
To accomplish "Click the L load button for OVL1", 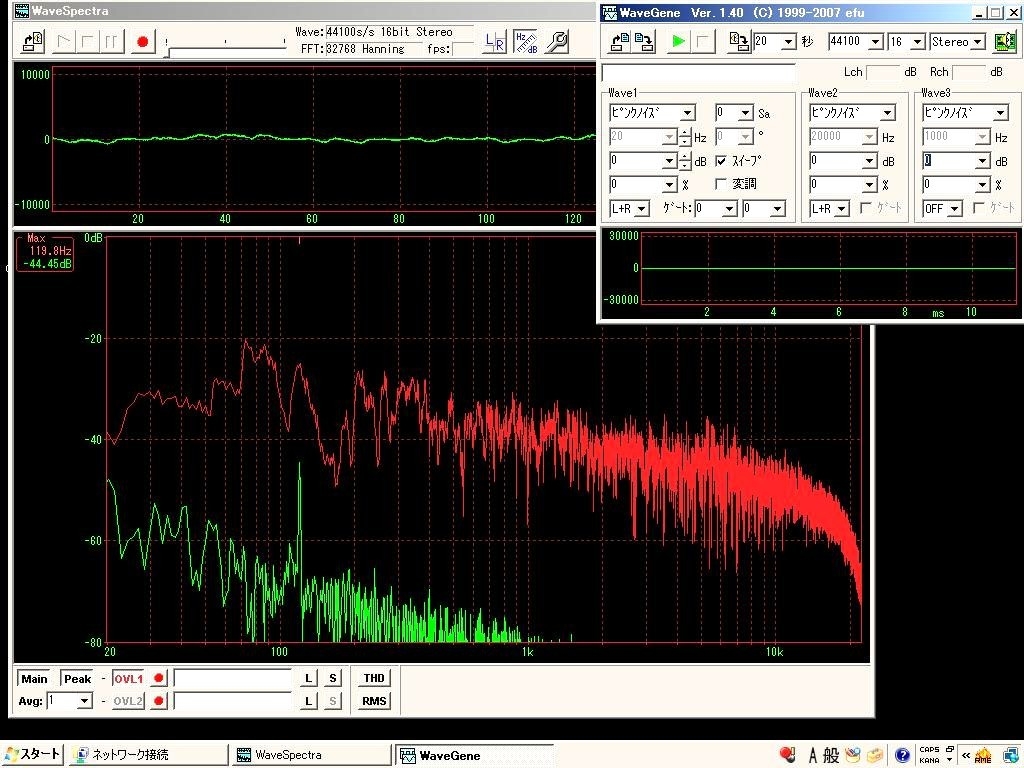I will pos(308,679).
